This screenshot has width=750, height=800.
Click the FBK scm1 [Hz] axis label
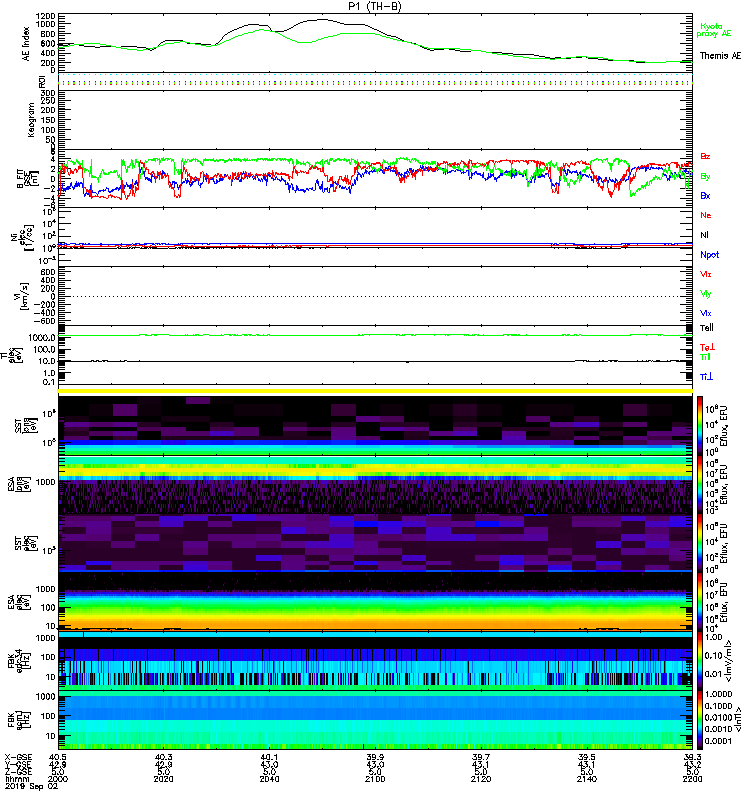tap(17, 719)
